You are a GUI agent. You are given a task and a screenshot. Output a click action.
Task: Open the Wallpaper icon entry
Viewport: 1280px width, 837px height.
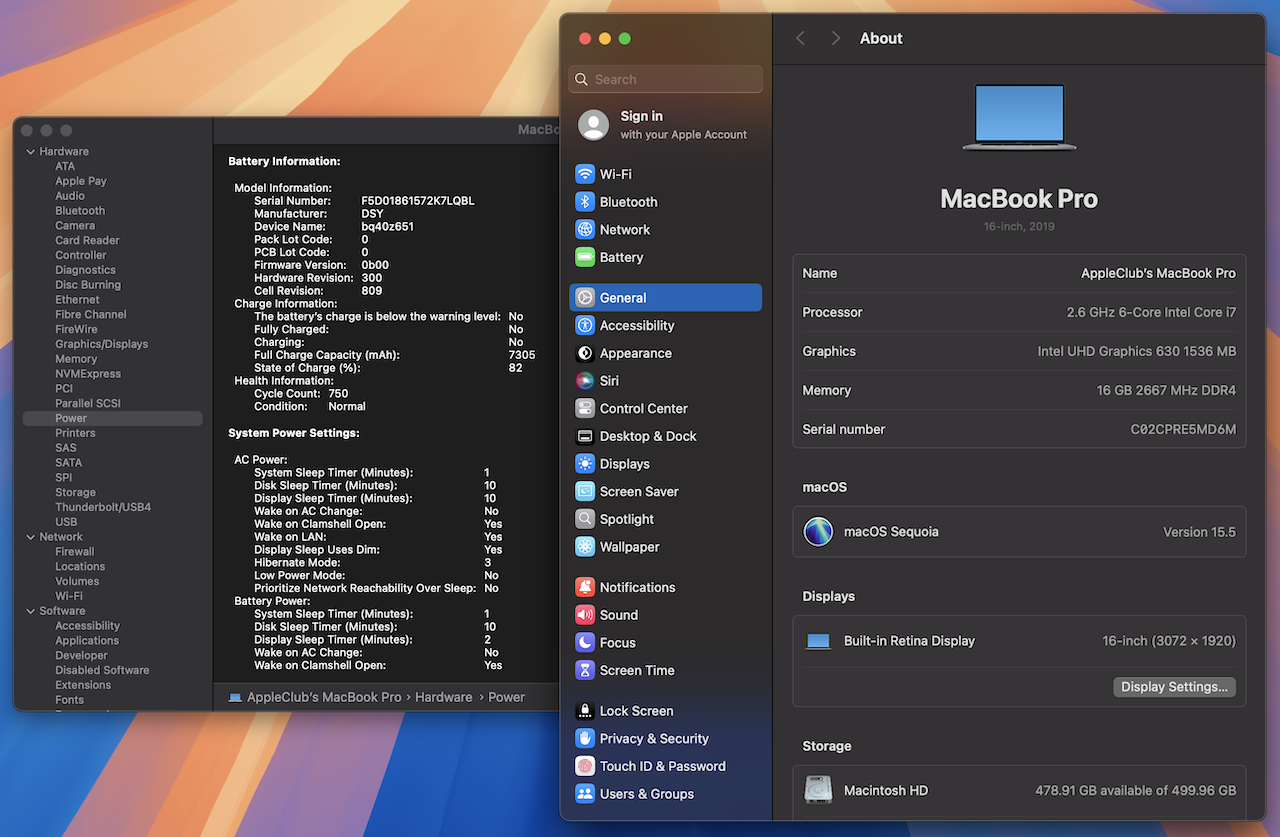585,547
